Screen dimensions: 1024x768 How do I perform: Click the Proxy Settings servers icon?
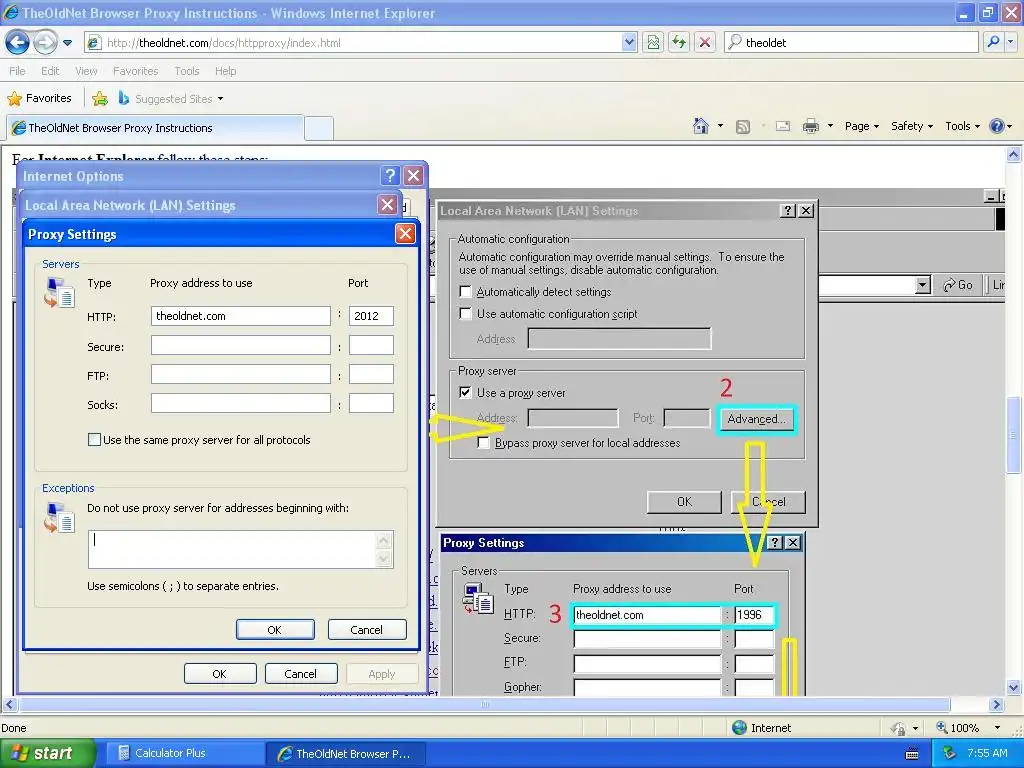tap(59, 292)
